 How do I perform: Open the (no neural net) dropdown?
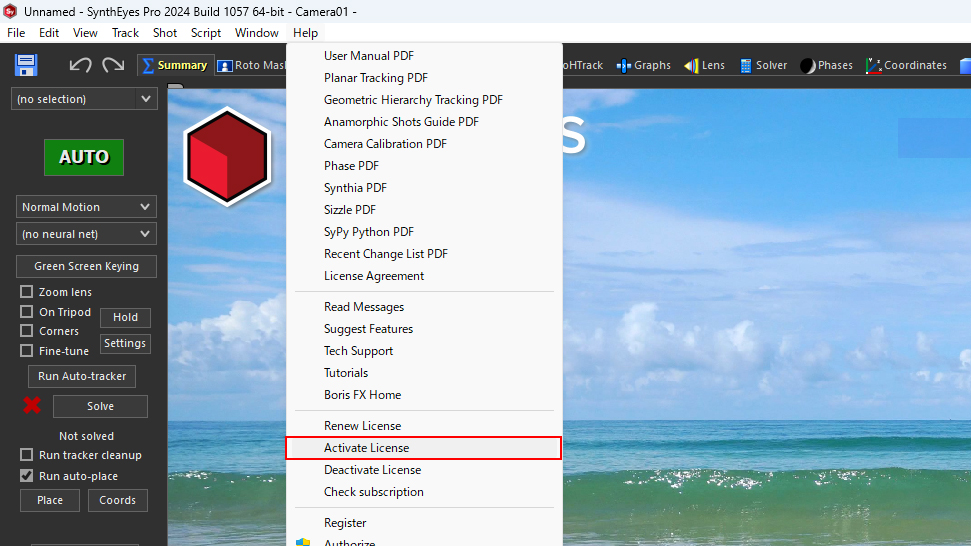pyautogui.click(x=86, y=234)
